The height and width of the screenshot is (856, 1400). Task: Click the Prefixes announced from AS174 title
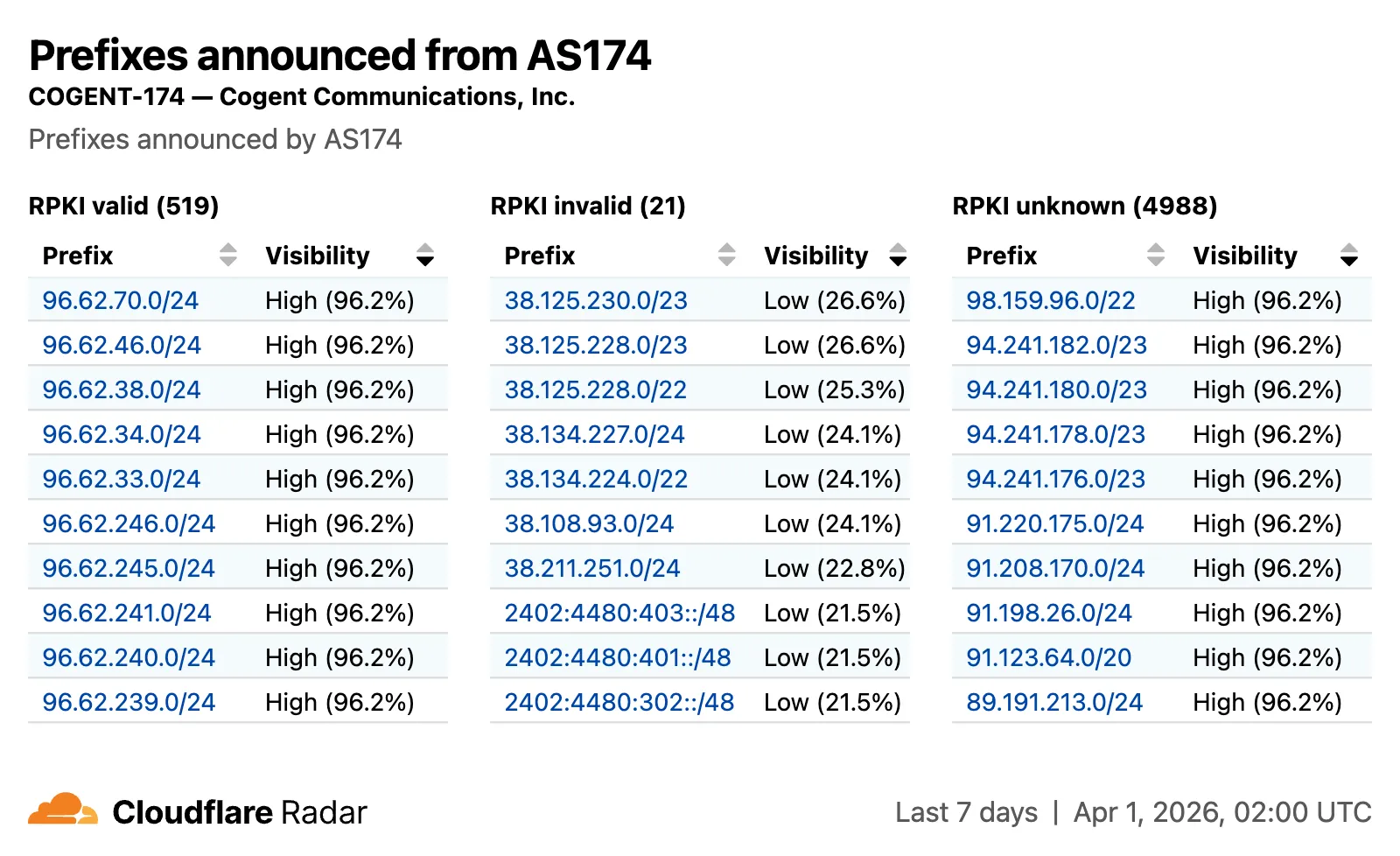(340, 55)
